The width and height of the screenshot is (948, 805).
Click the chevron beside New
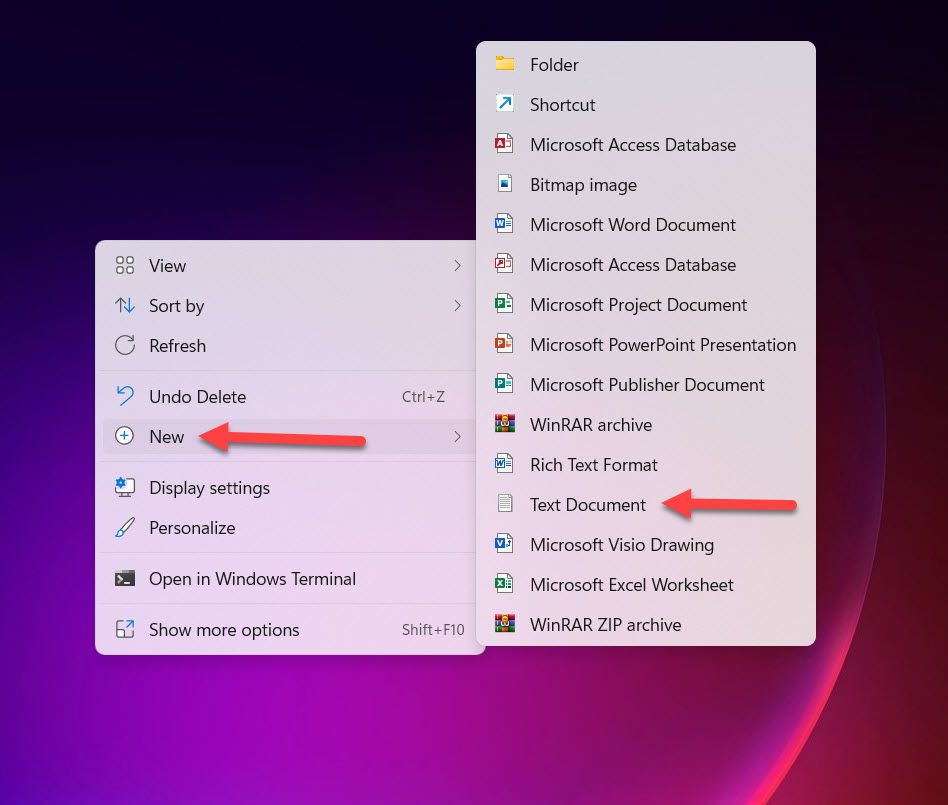click(x=457, y=437)
